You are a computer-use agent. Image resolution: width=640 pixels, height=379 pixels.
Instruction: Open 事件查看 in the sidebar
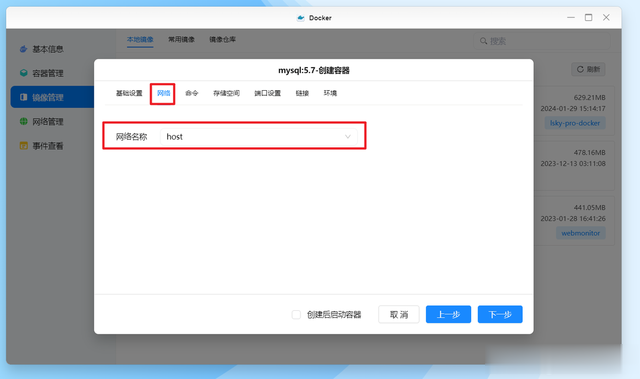[x=42, y=146]
